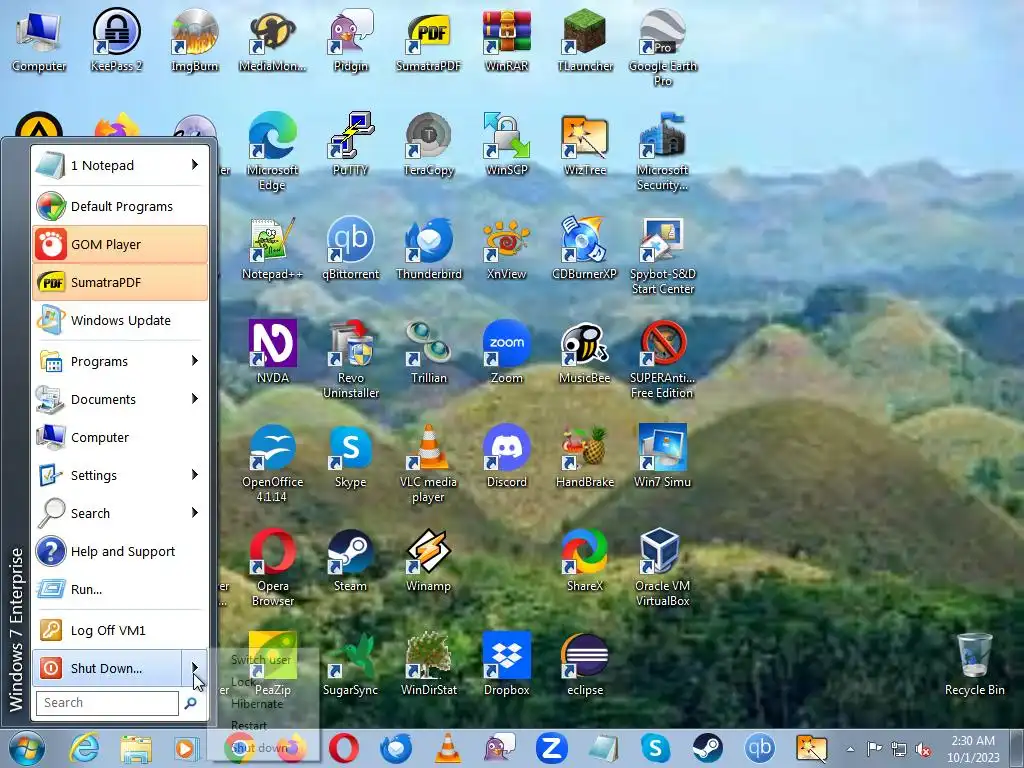The width and height of the screenshot is (1024, 768).
Task: Open the XnView desktop icon
Action: coord(507,248)
